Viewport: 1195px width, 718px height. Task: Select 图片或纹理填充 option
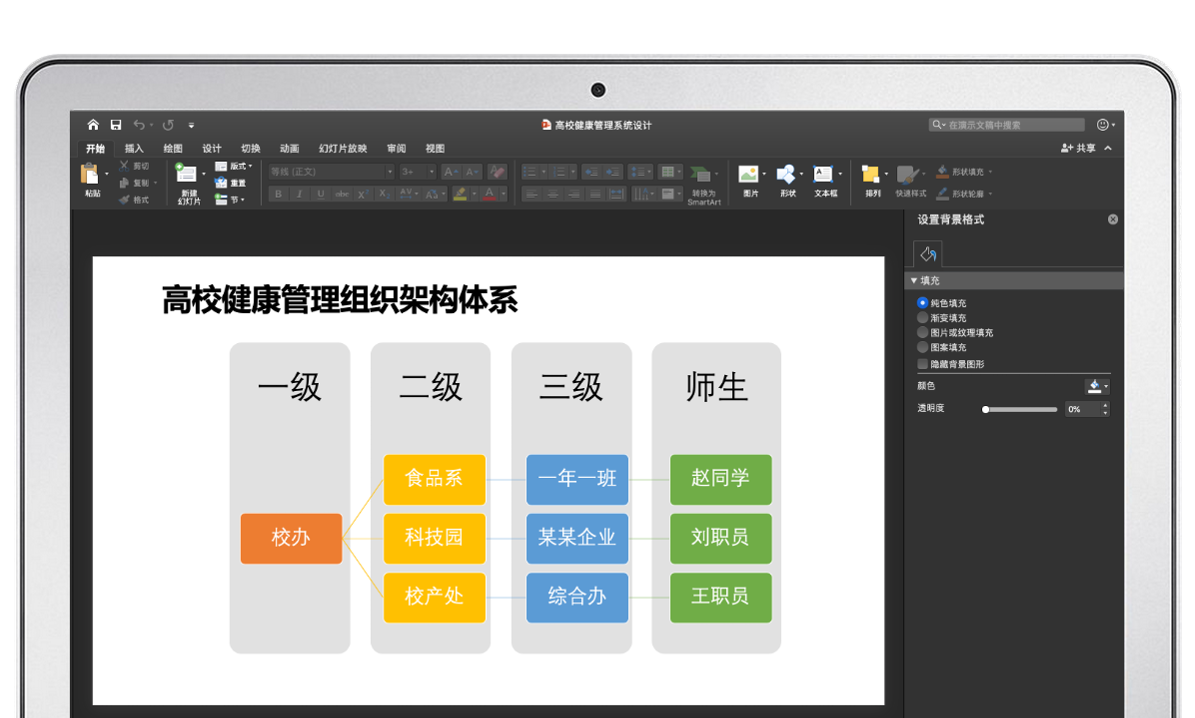pyautogui.click(x=922, y=332)
